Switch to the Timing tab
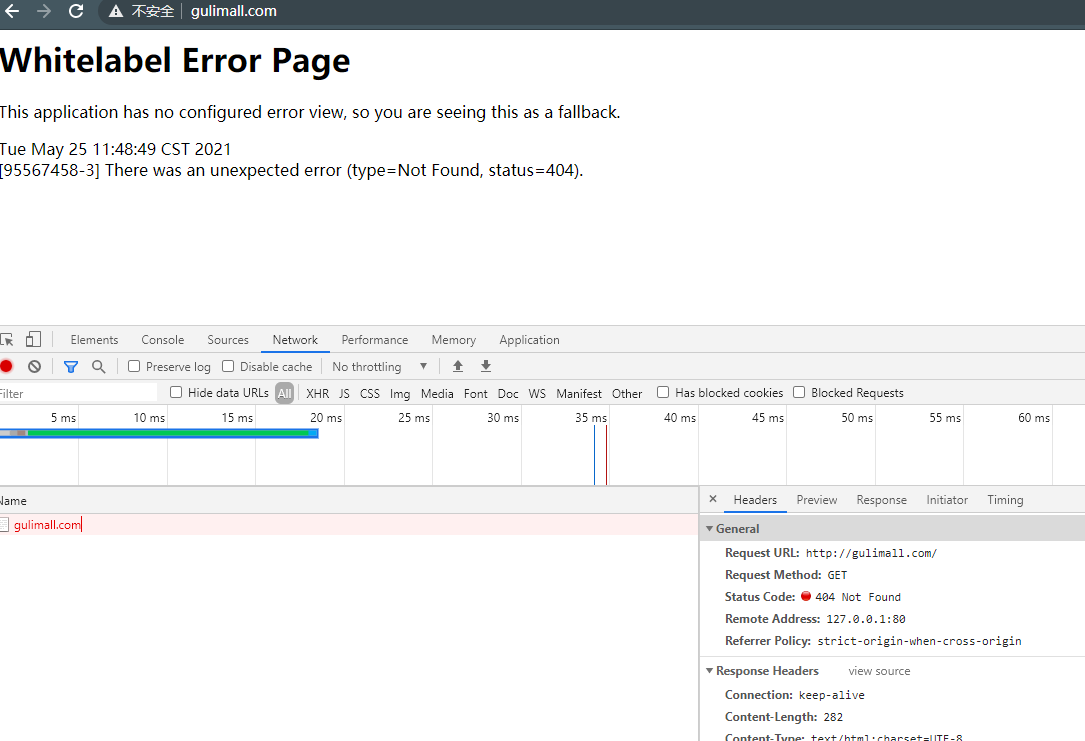The height and width of the screenshot is (741, 1085). (1005, 500)
